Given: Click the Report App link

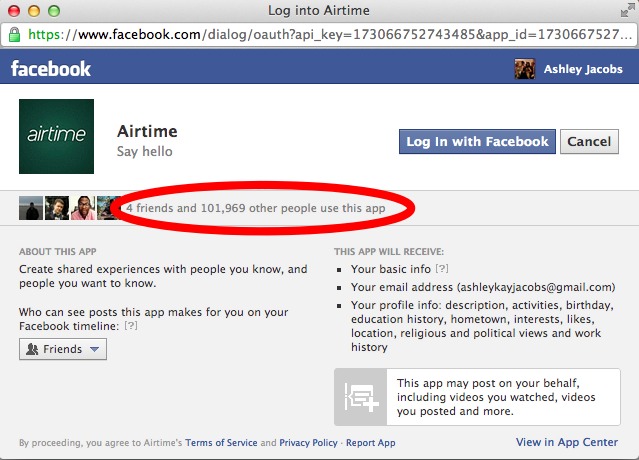Looking at the screenshot, I should [370, 442].
